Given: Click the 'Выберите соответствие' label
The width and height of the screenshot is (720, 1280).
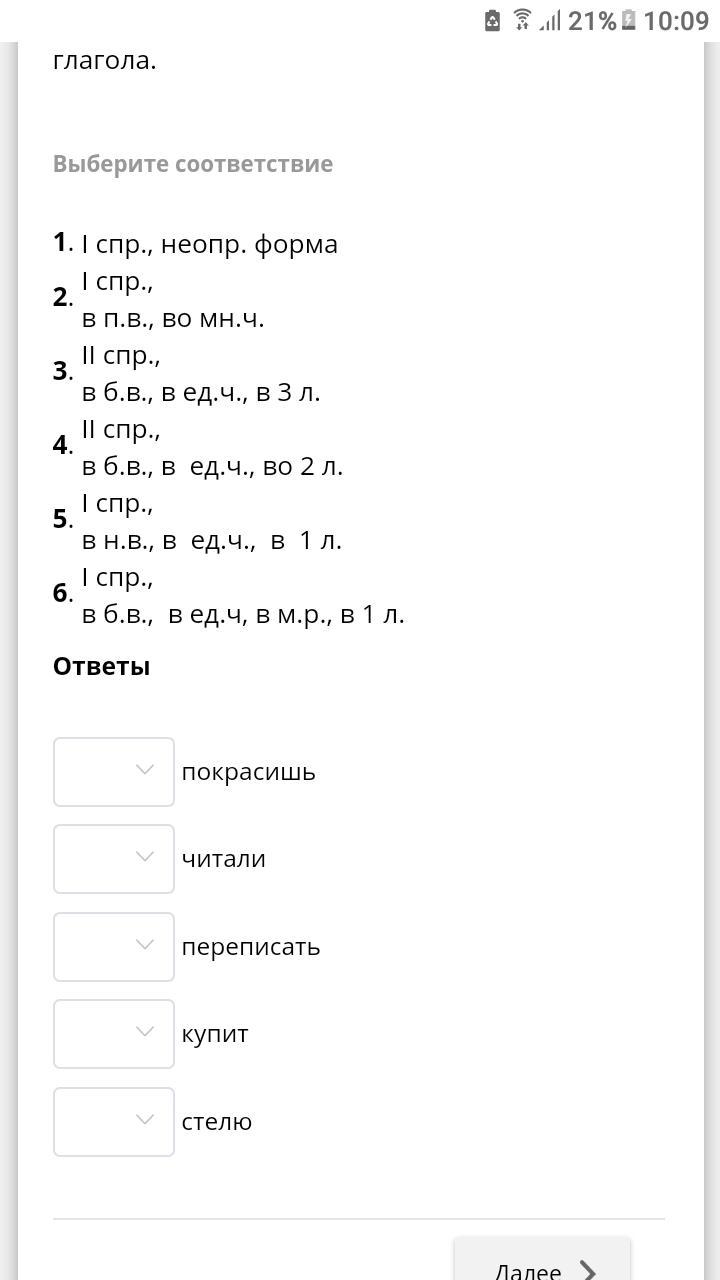Looking at the screenshot, I should point(192,164).
